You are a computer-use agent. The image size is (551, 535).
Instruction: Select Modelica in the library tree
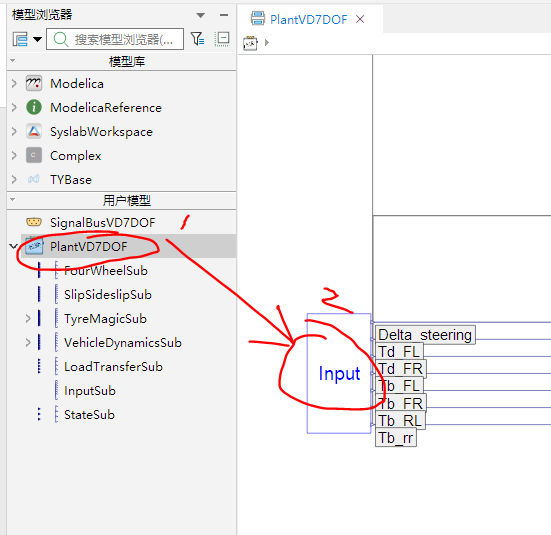point(77,84)
